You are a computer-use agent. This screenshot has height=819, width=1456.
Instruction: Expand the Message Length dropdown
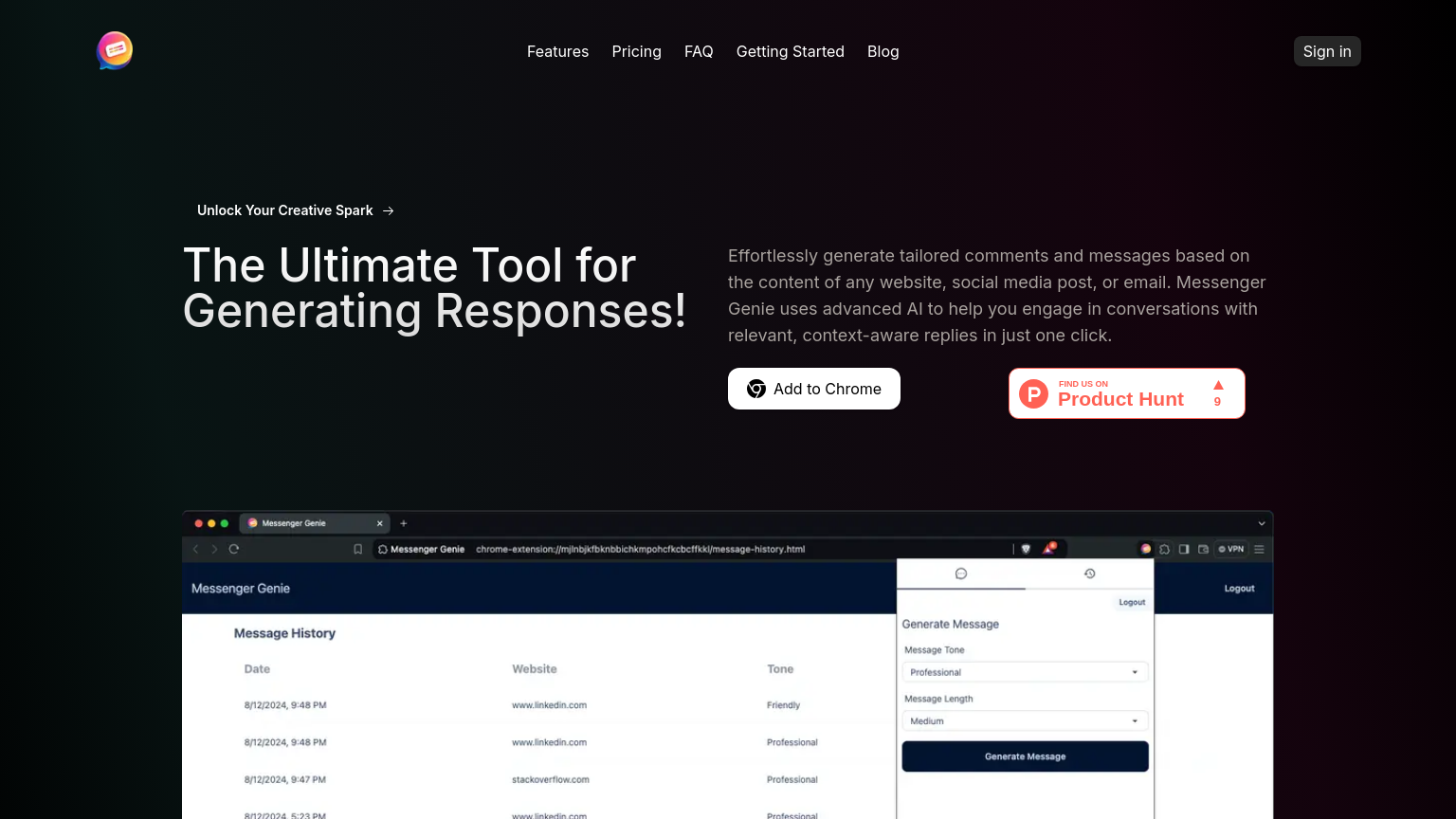1025,721
